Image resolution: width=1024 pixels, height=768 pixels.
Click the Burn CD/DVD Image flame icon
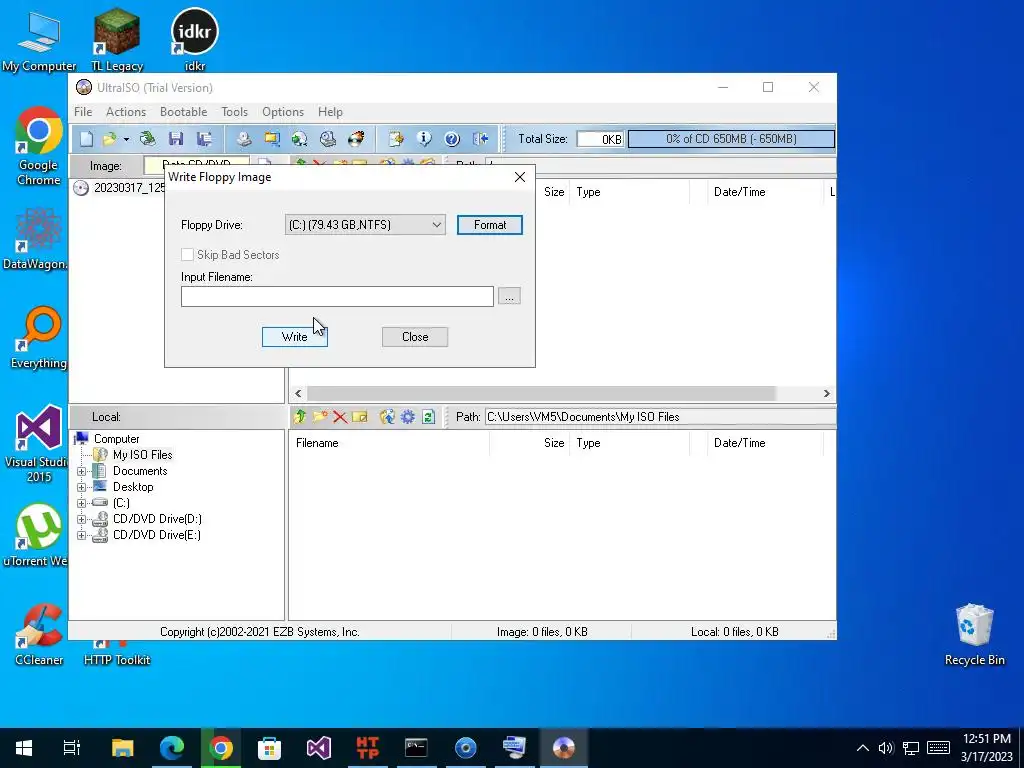356,138
